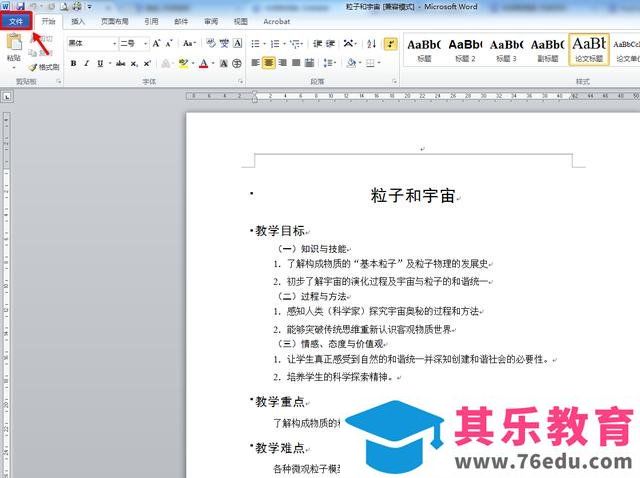This screenshot has width=640, height=478.
Task: Click the Print Preview icon in quick access toolbar
Action: click(64, 6)
